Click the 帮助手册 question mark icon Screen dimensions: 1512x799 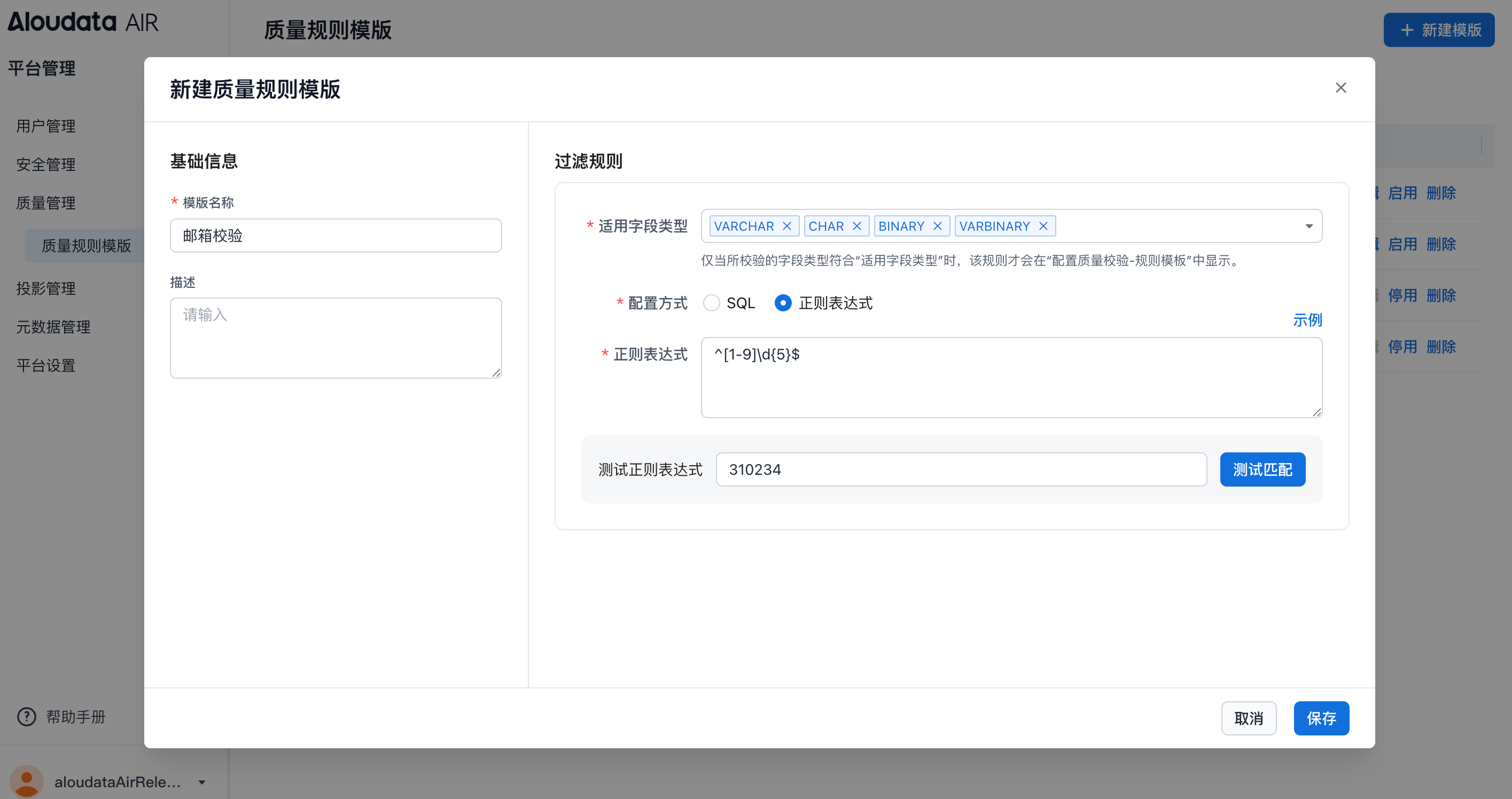click(x=26, y=716)
